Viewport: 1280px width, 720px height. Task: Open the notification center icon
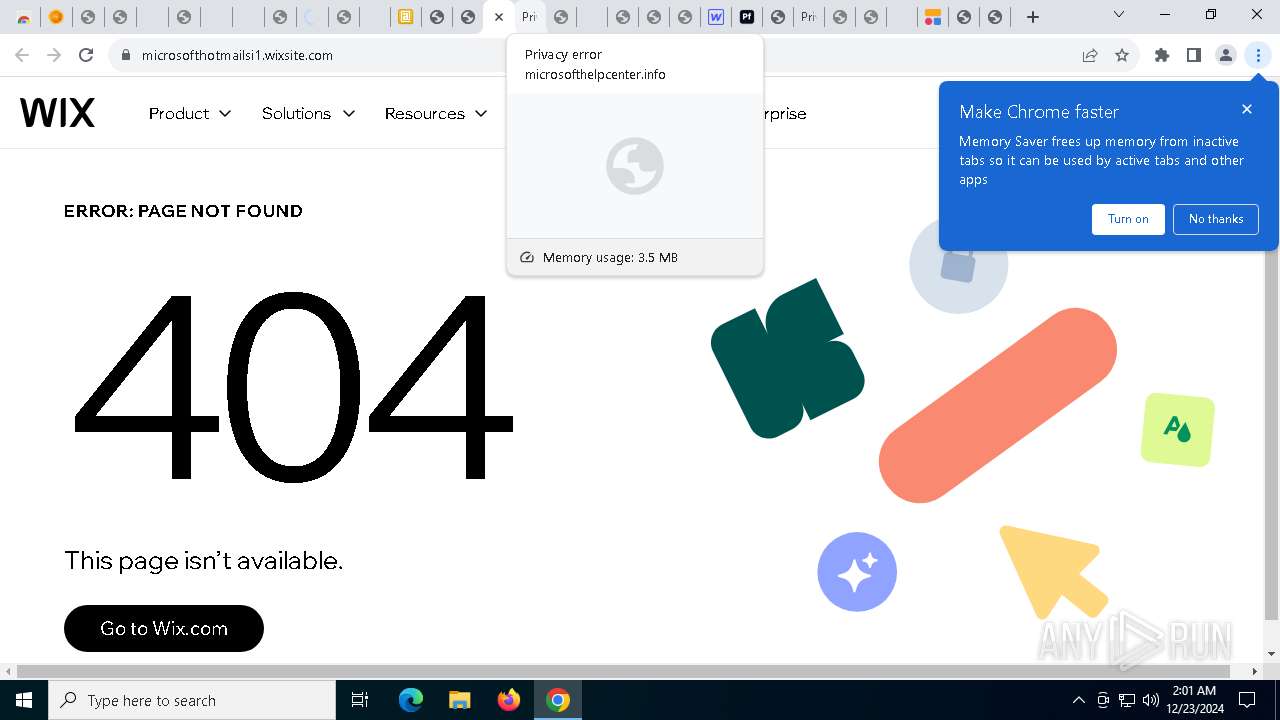[x=1247, y=700]
